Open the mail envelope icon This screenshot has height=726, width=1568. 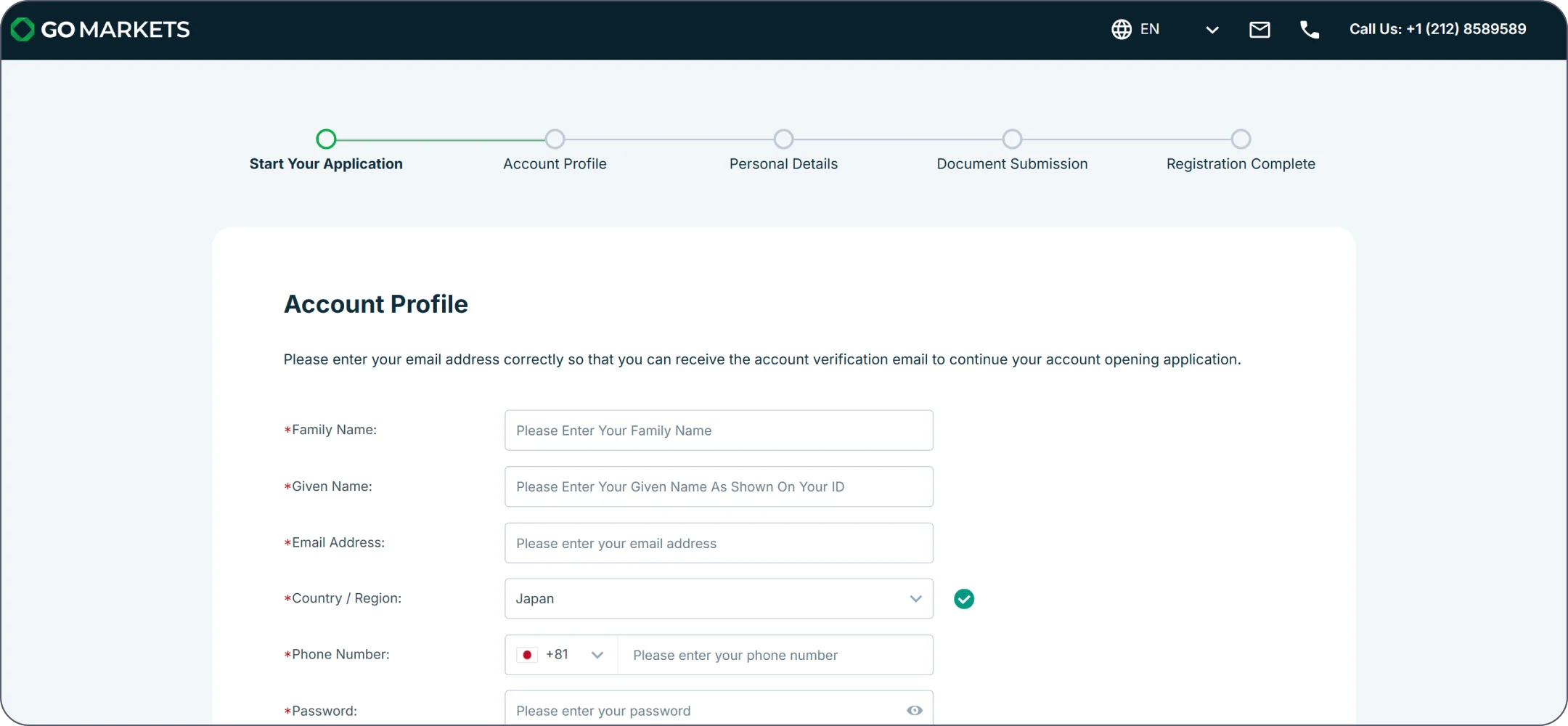pyautogui.click(x=1259, y=30)
